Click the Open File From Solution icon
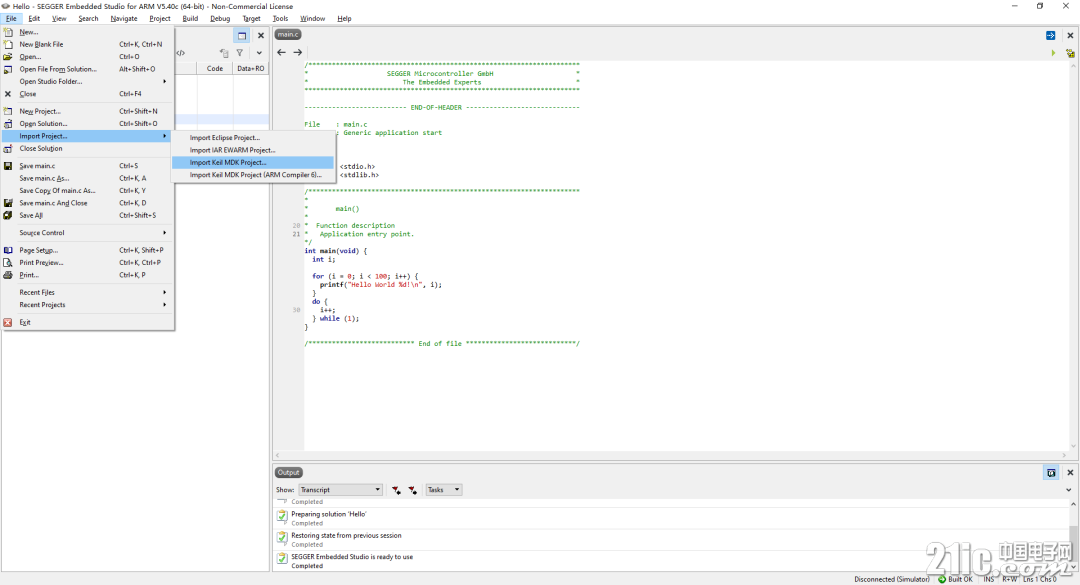 point(8,69)
